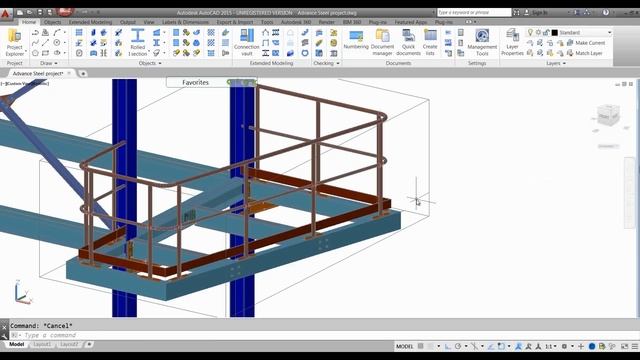Click the Save icon in quick access
The image size is (640, 360).
click(40, 13)
